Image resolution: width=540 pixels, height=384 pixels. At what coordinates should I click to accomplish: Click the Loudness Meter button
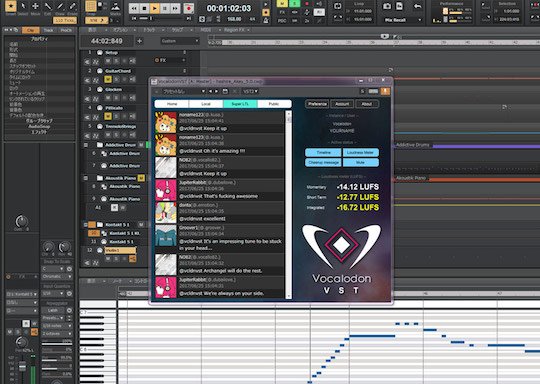pyautogui.click(x=361, y=153)
